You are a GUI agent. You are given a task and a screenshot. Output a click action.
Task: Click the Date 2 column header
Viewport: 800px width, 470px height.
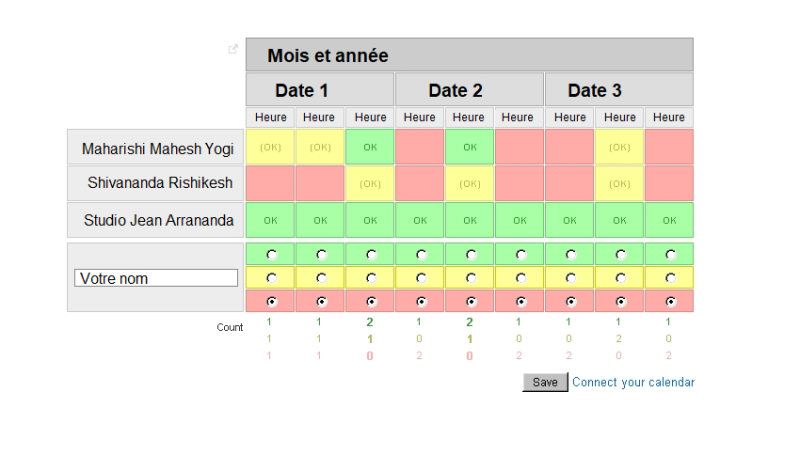point(456,90)
